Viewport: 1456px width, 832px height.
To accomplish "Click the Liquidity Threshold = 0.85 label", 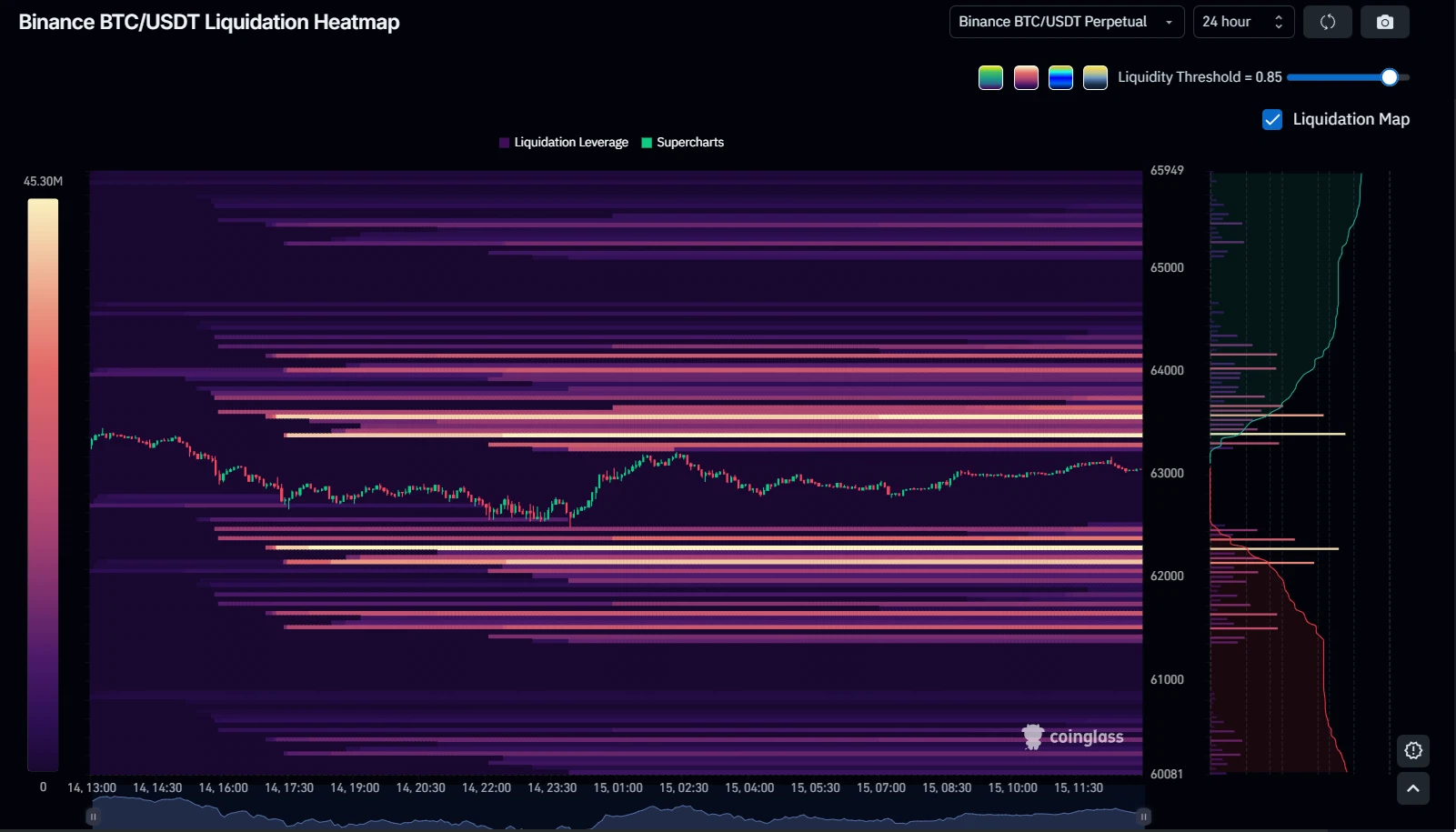I will pos(1200,77).
